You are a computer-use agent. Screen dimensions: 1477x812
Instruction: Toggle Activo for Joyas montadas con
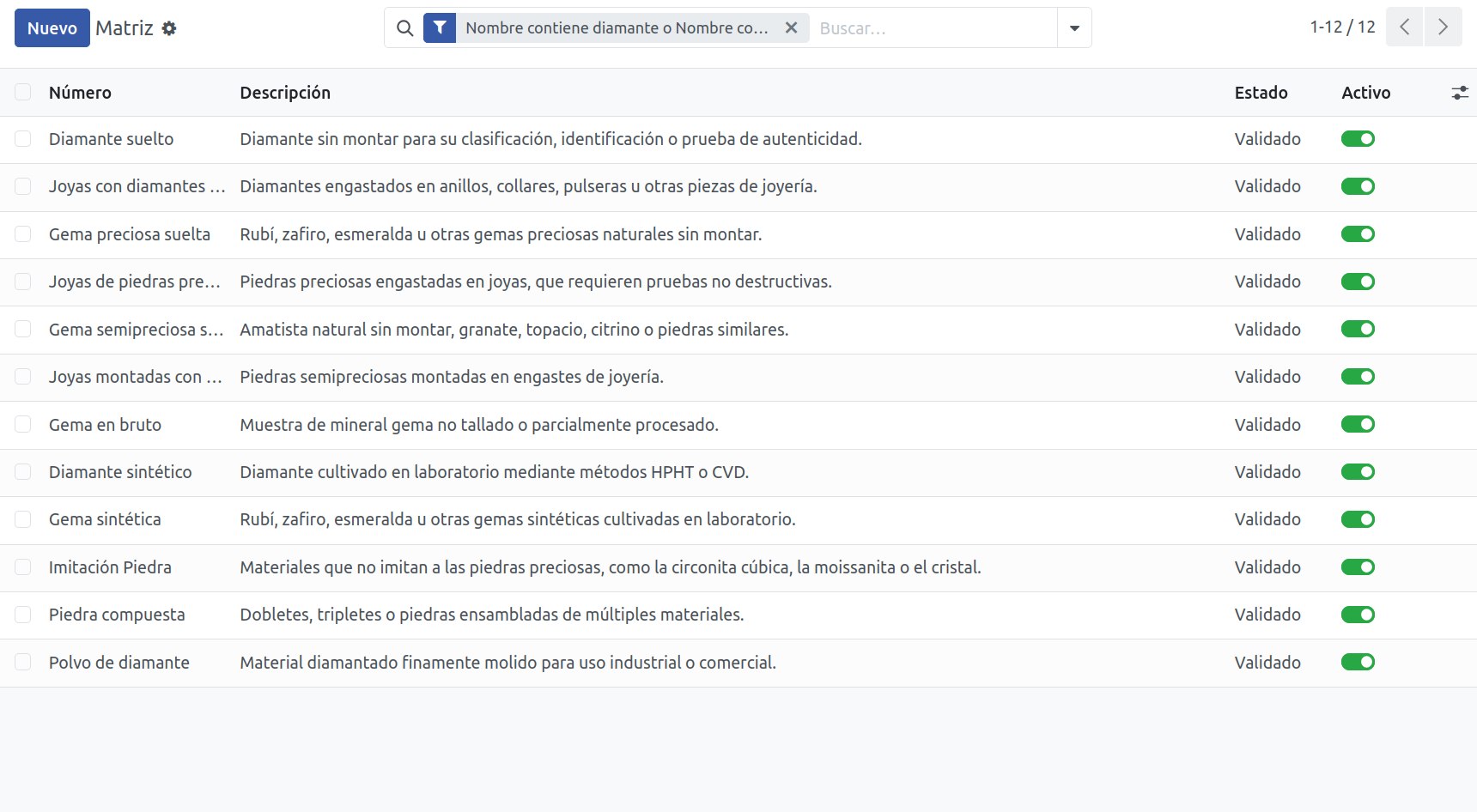[x=1358, y=377]
